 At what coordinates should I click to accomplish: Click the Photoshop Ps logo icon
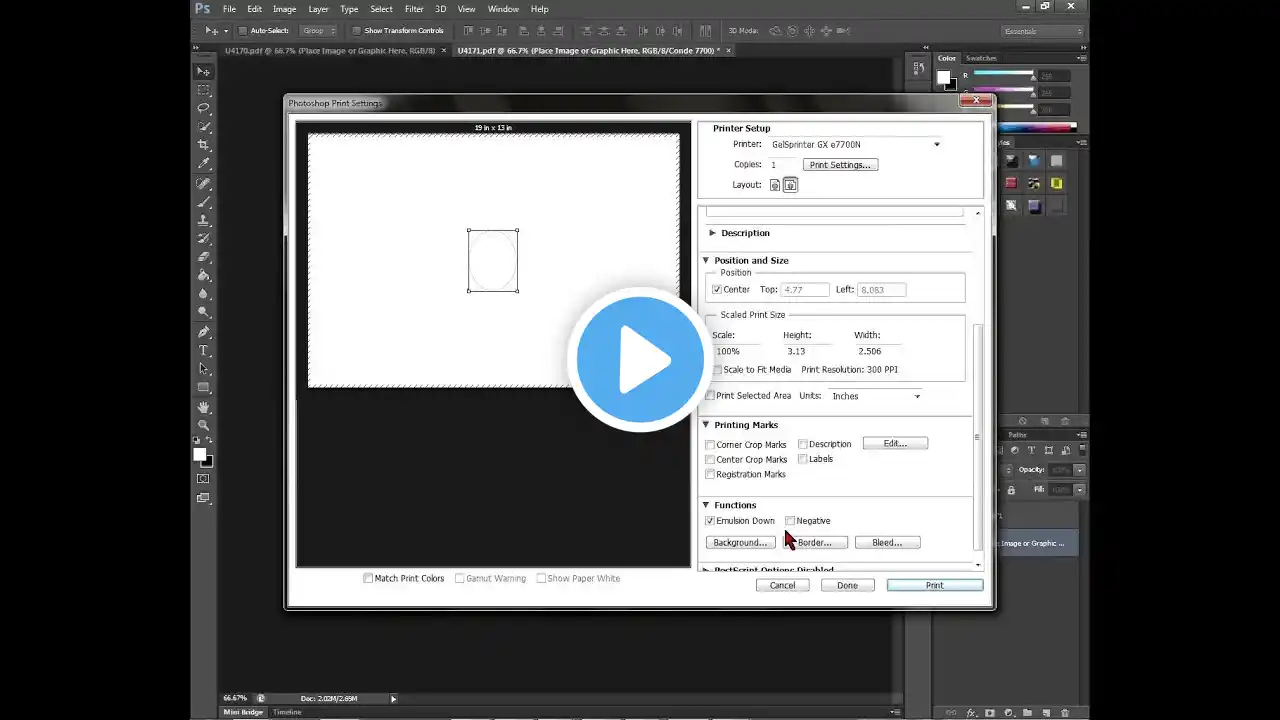pyautogui.click(x=202, y=9)
